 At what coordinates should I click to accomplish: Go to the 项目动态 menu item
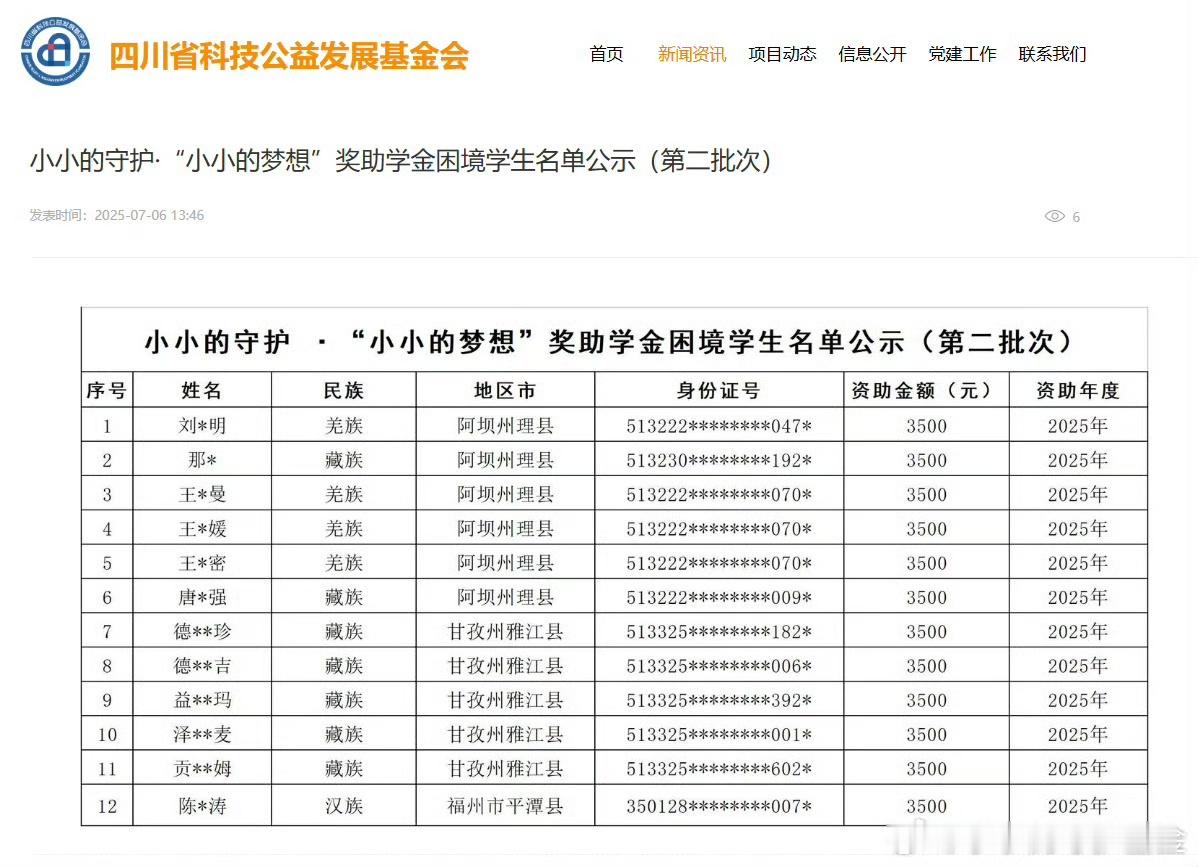click(x=782, y=54)
